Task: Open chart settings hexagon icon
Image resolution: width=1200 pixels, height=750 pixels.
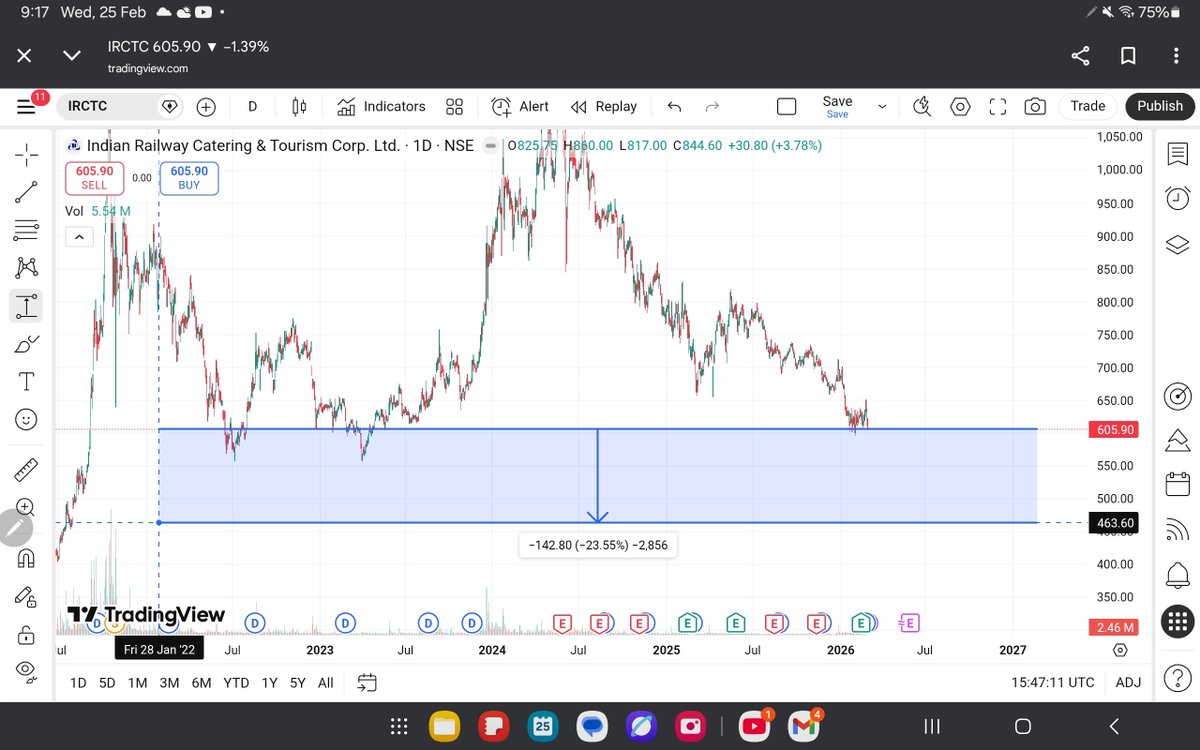Action: [x=960, y=106]
